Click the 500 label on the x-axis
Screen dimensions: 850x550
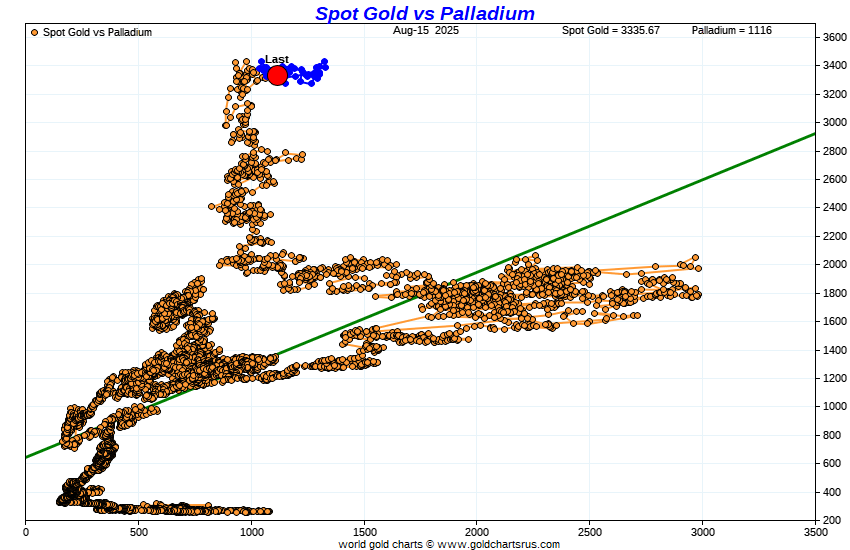(x=138, y=533)
